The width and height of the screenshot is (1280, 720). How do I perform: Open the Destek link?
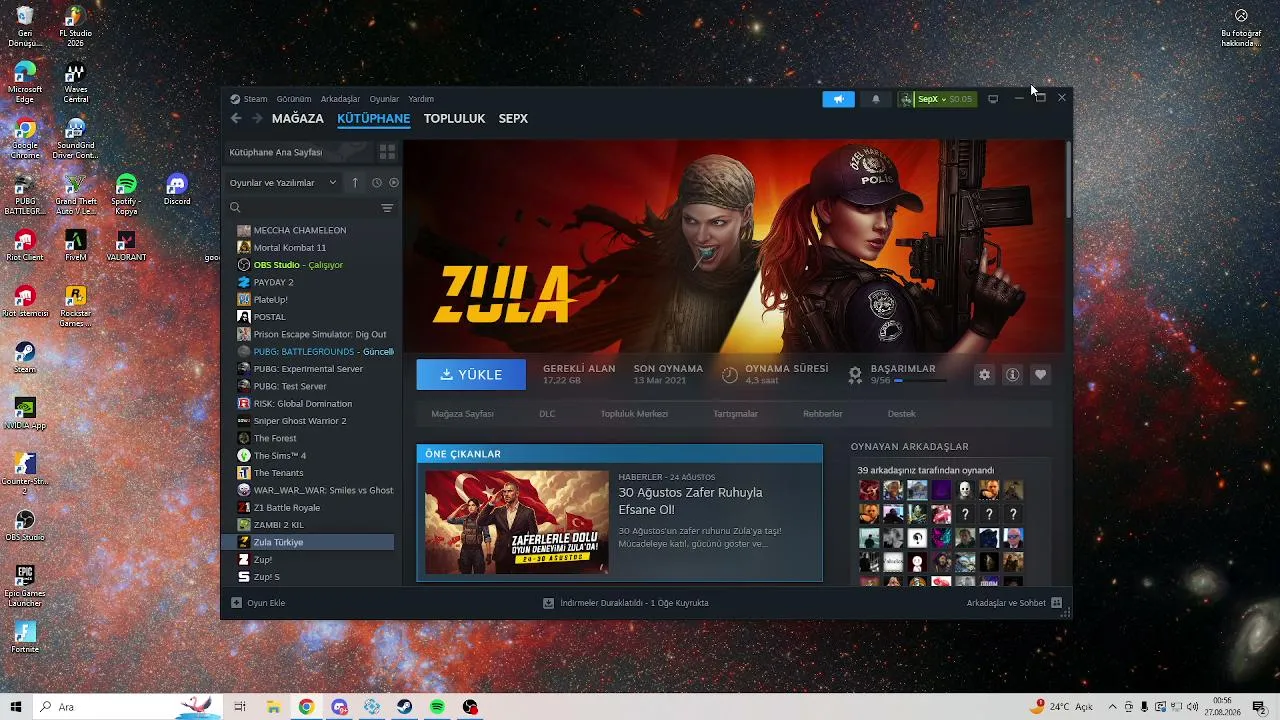901,414
